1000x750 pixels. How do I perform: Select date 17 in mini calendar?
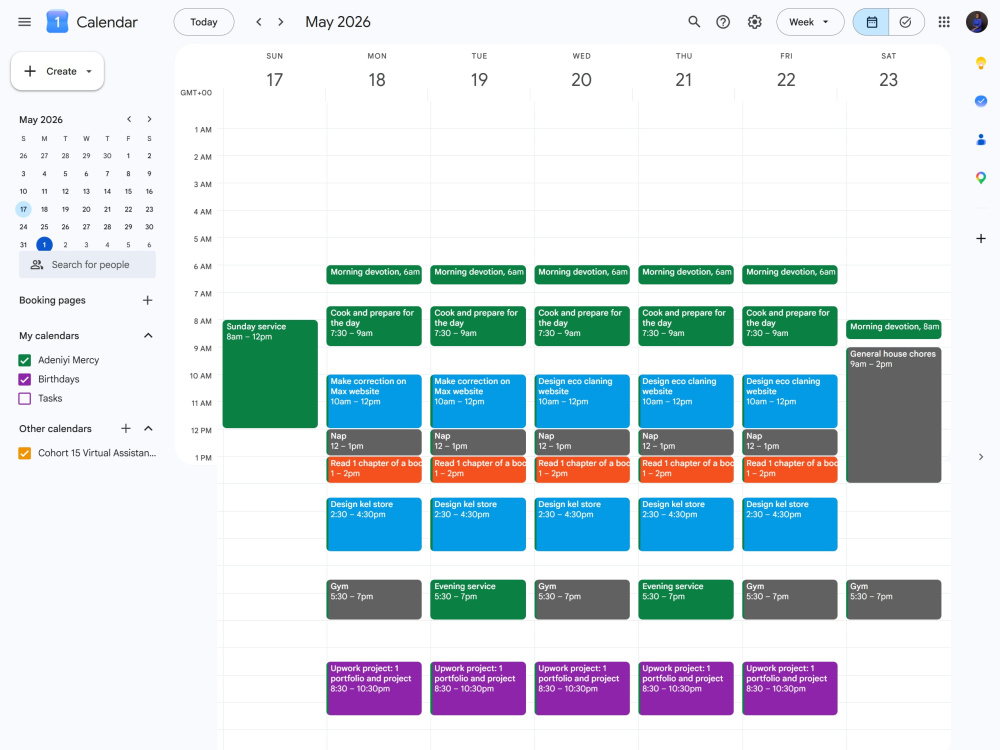tap(23, 209)
